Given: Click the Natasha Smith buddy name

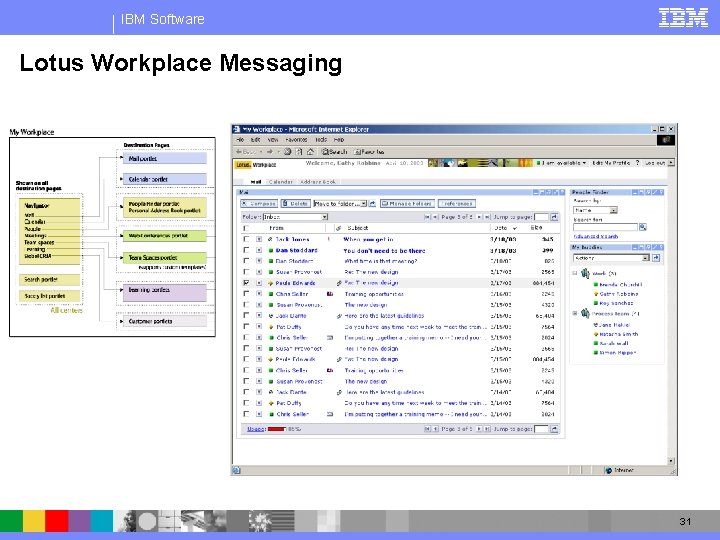Looking at the screenshot, I should point(619,334).
